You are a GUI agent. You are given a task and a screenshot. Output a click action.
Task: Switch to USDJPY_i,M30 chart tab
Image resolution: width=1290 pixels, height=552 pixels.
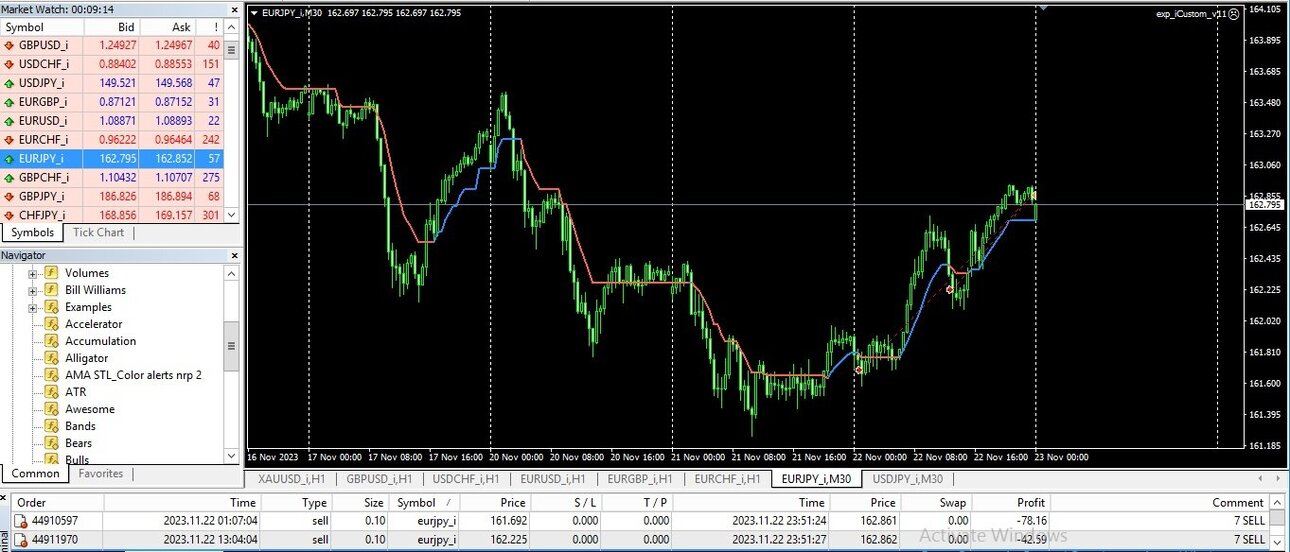tap(908, 479)
